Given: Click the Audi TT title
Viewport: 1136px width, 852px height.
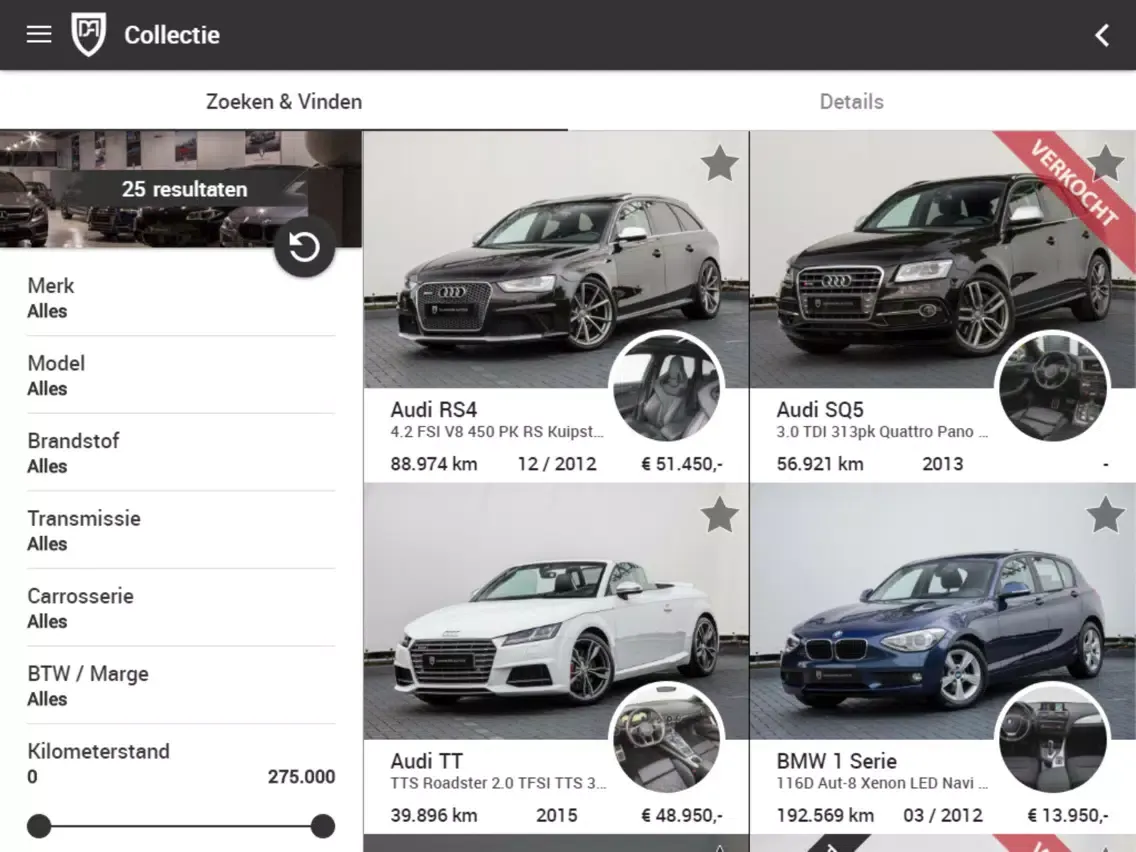Looking at the screenshot, I should coord(426,761).
